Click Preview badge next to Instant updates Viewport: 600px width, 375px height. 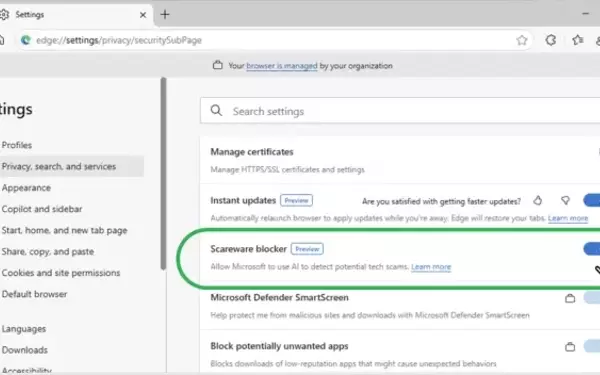pos(296,201)
